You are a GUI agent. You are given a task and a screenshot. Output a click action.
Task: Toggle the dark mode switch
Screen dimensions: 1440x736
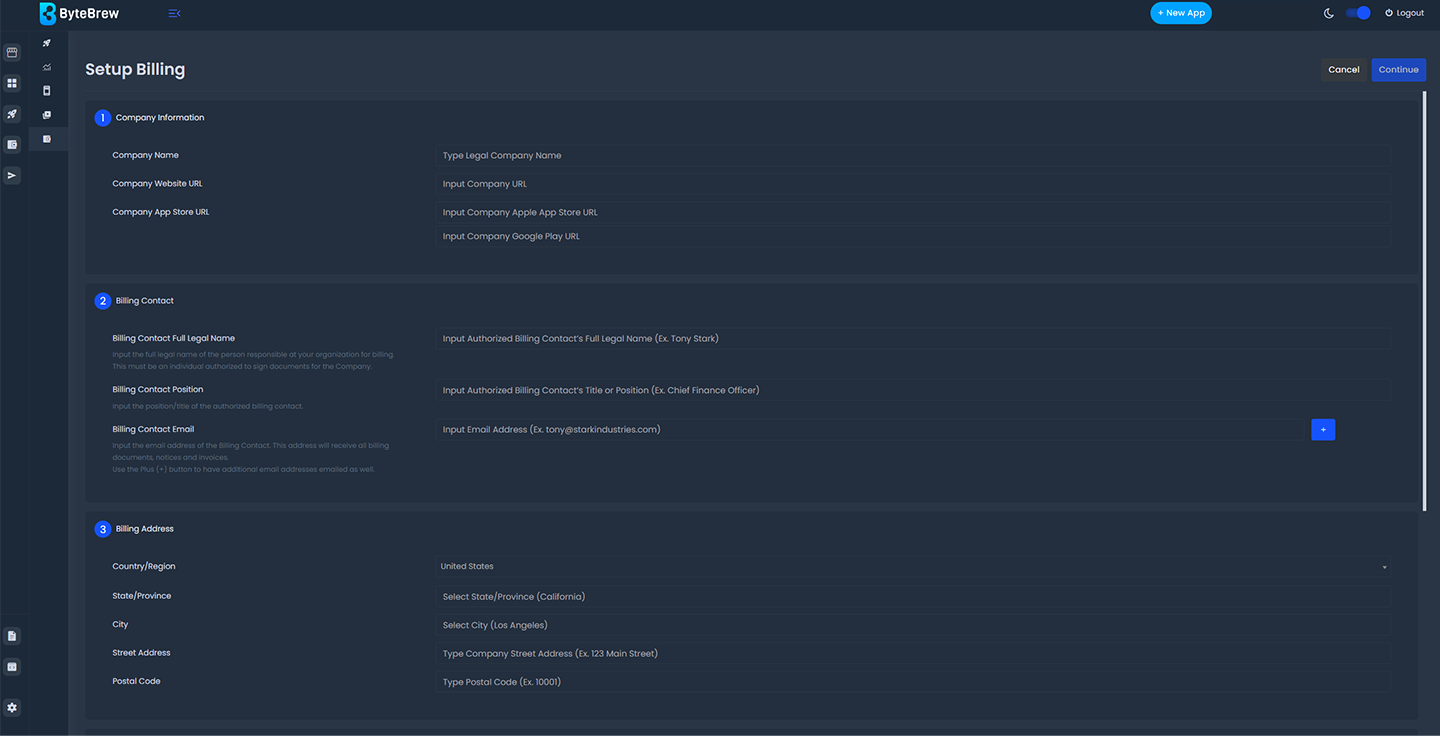pos(1358,13)
